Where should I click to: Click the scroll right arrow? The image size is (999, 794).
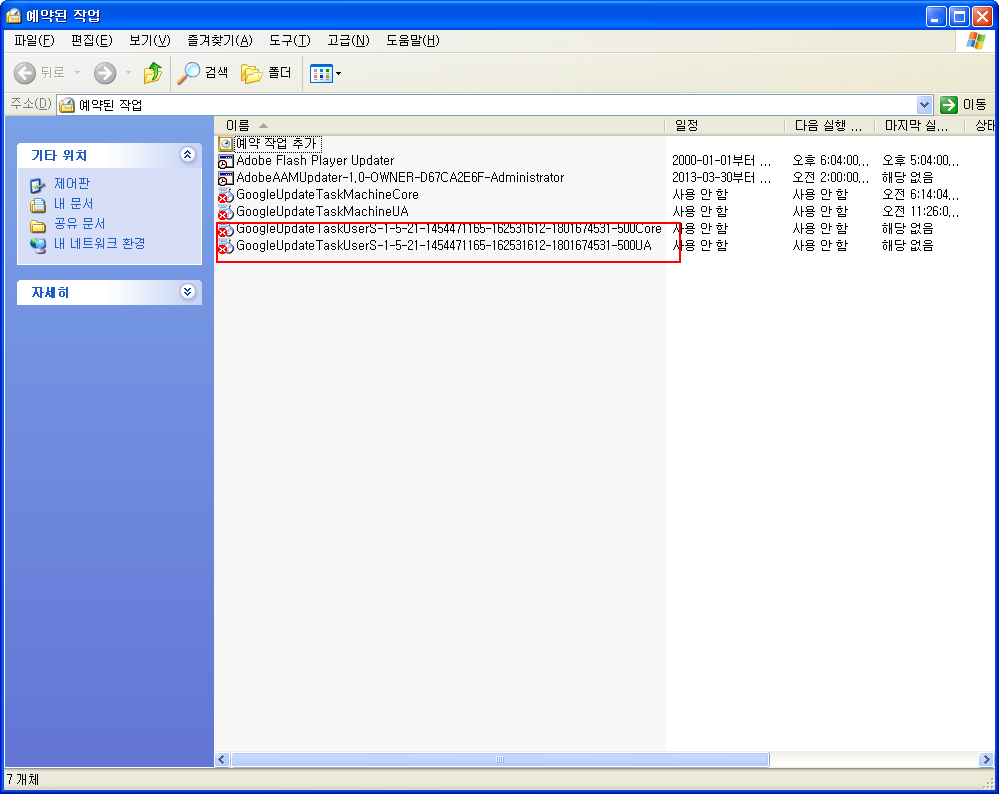[x=986, y=759]
